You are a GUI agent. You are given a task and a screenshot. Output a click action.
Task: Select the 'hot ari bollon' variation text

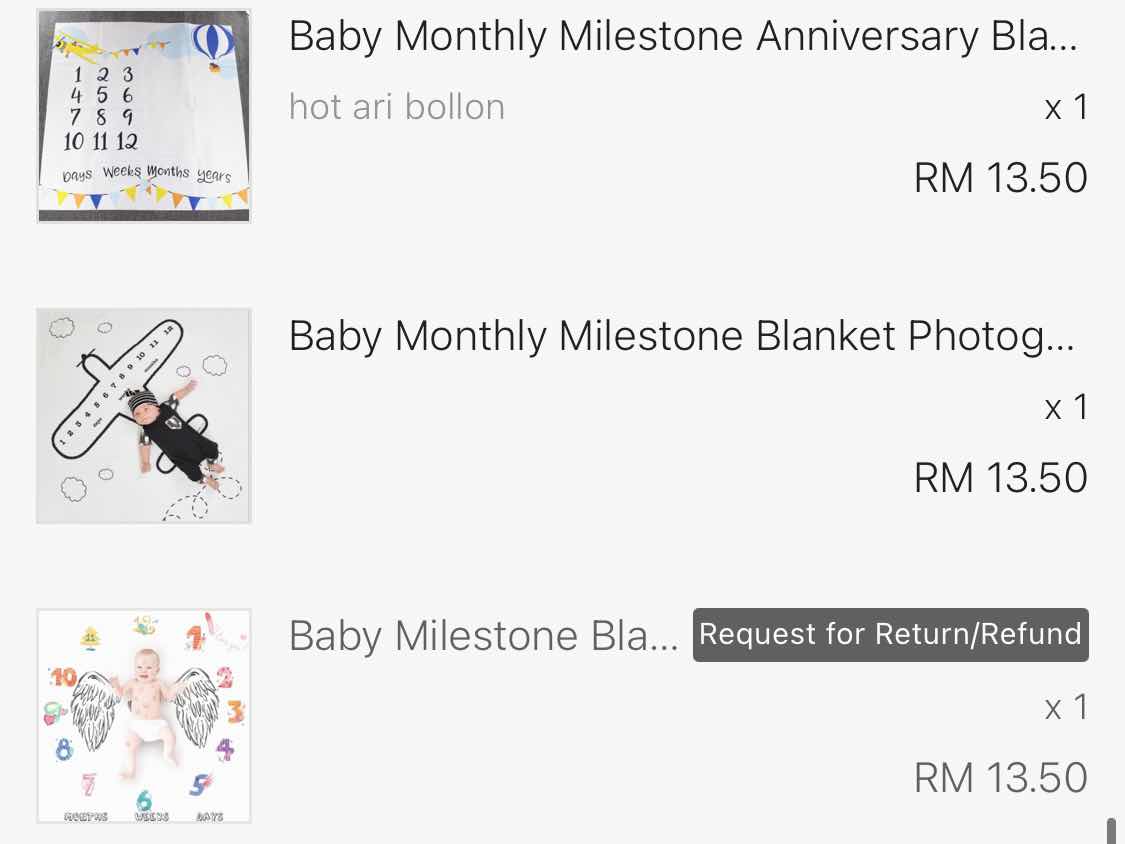point(397,107)
